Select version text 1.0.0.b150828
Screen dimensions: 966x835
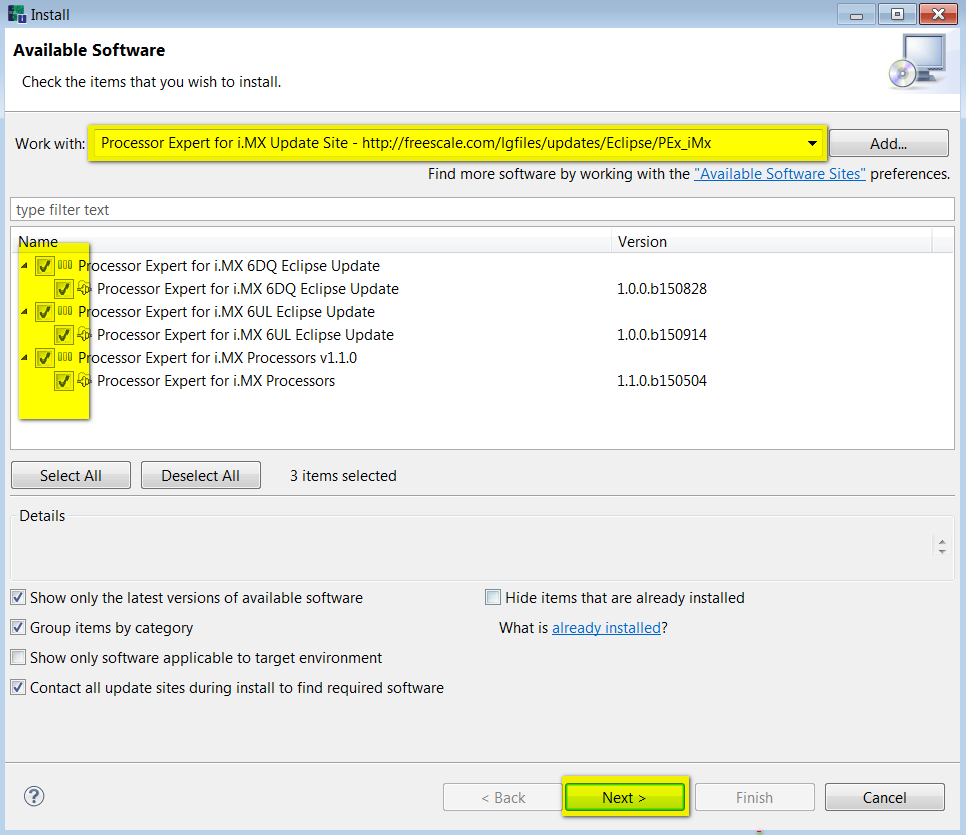point(662,289)
